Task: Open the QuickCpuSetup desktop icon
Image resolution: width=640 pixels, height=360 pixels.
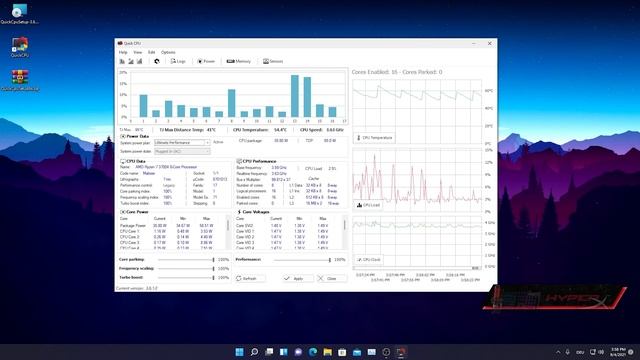Action: point(19,14)
